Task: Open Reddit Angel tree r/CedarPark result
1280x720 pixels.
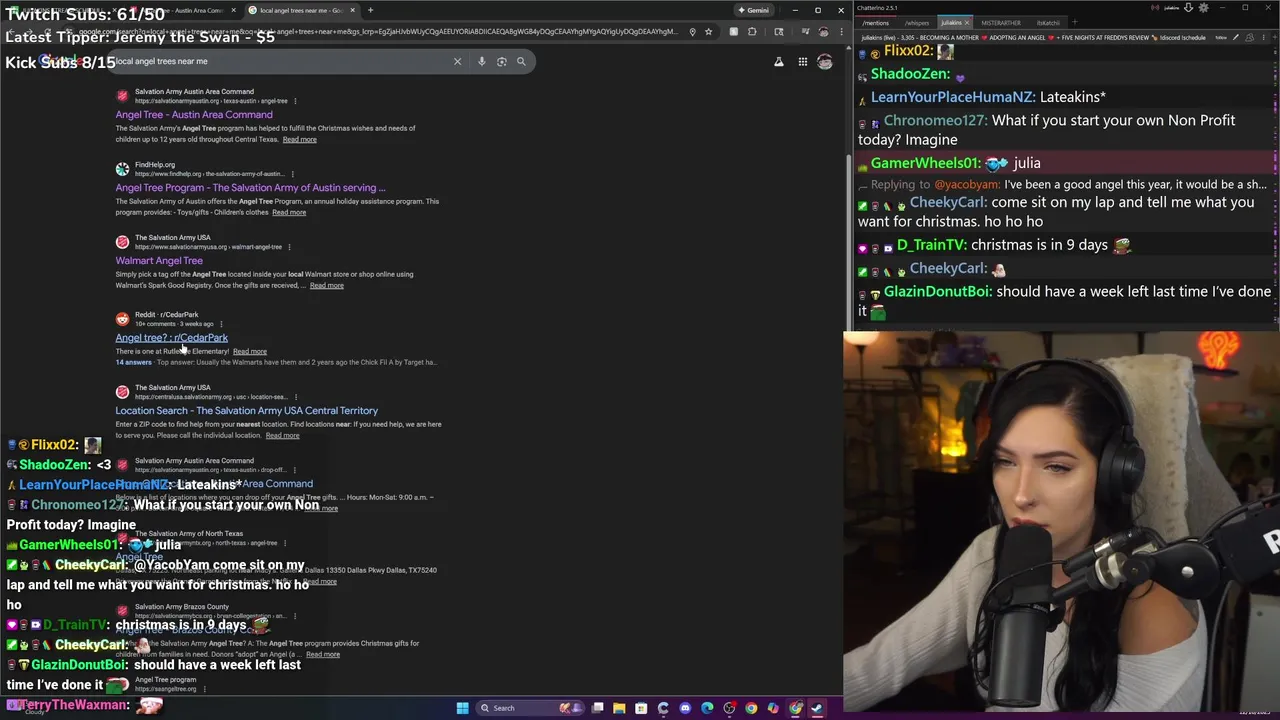Action: pos(171,337)
